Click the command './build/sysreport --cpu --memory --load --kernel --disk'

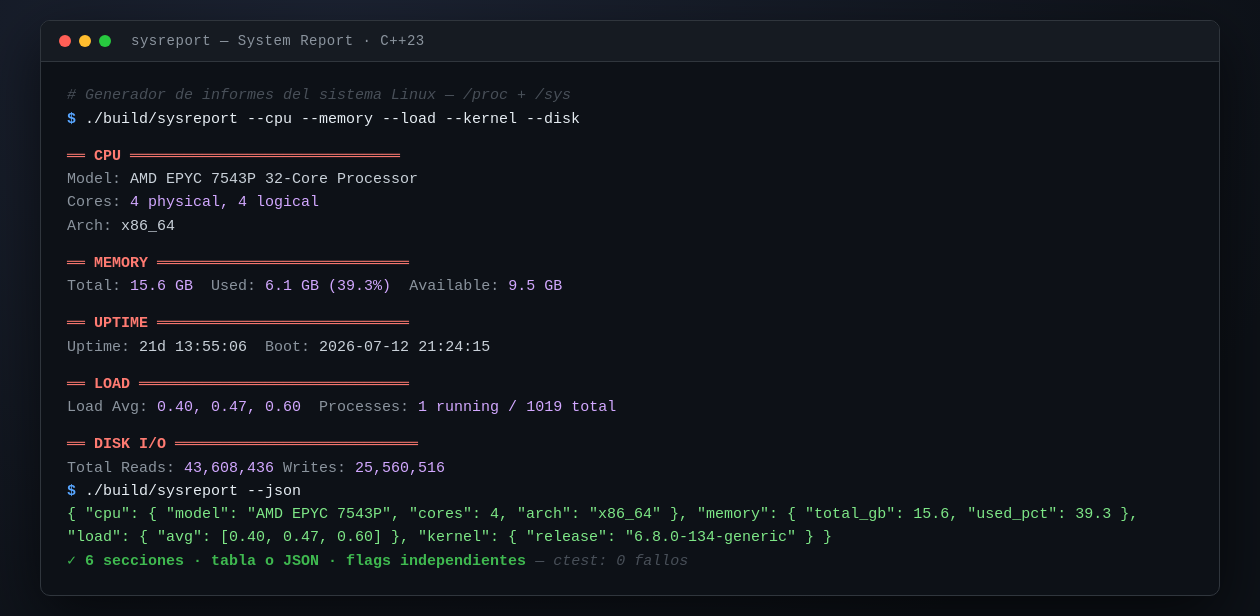(332, 119)
